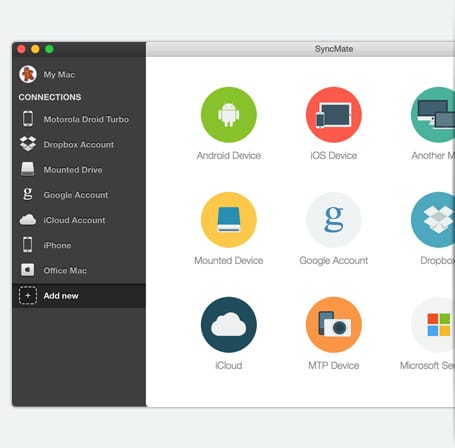Screen dimensions: 455x448
Task: Select Motorola Droid Turbo connection label
Action: point(86,119)
